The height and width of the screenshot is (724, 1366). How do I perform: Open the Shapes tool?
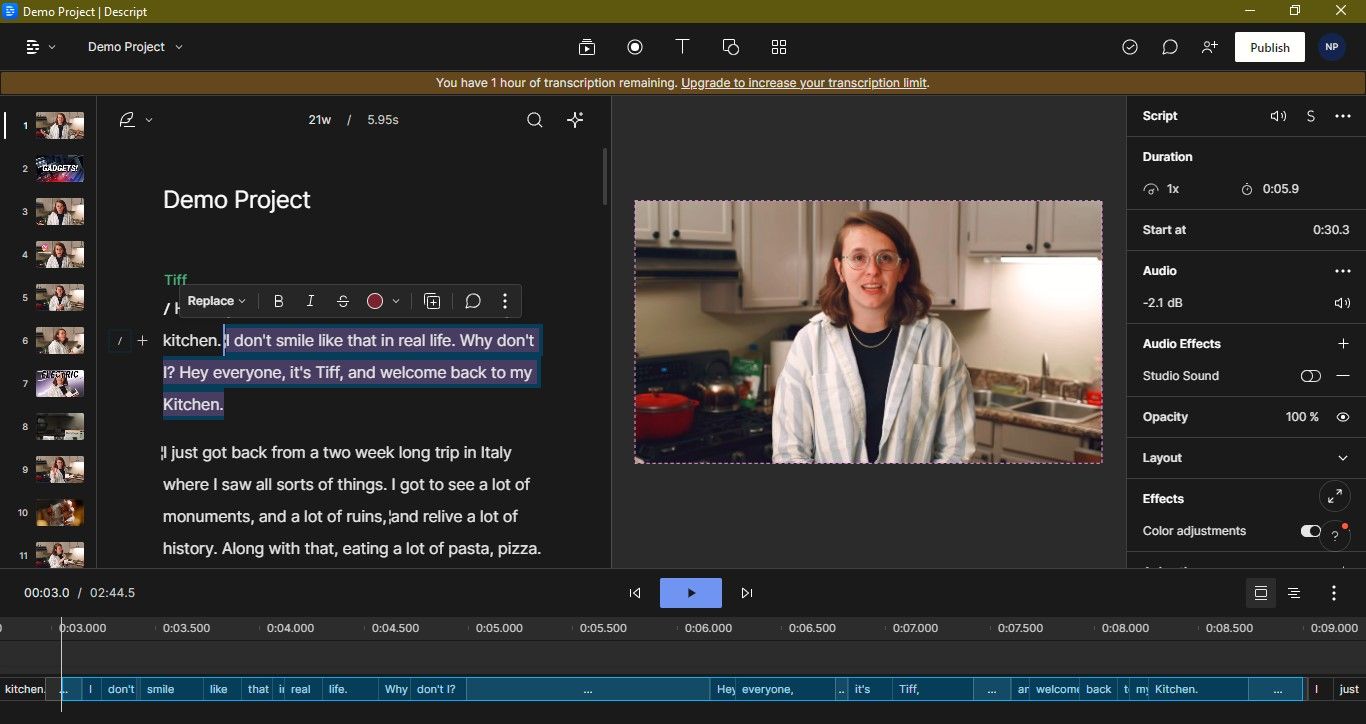pos(730,47)
